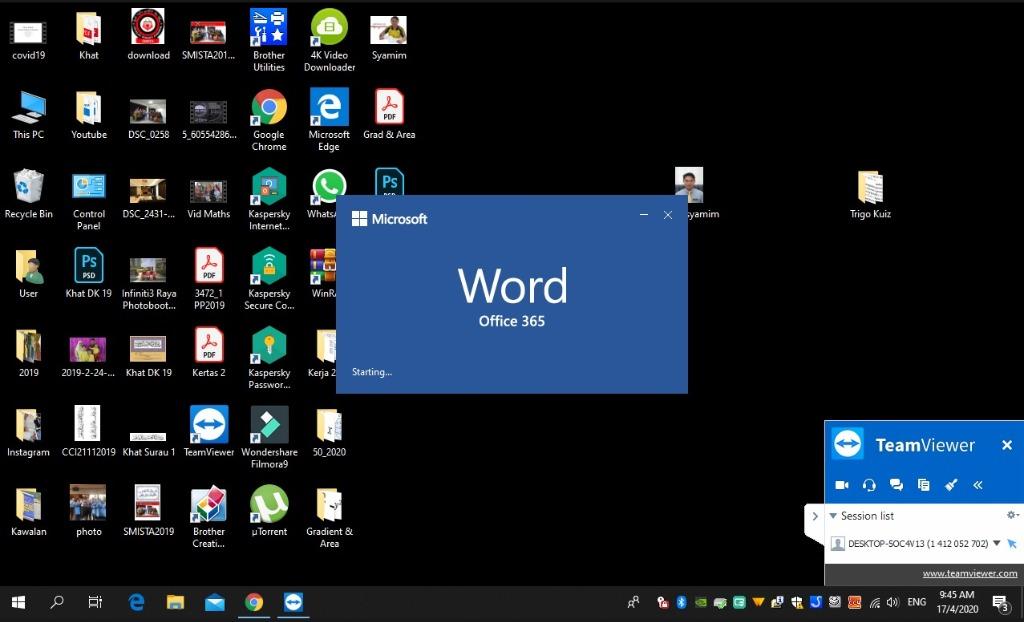Screen dimensions: 1024x622
Task: Click the volume speaker icon in tray
Action: (x=891, y=602)
